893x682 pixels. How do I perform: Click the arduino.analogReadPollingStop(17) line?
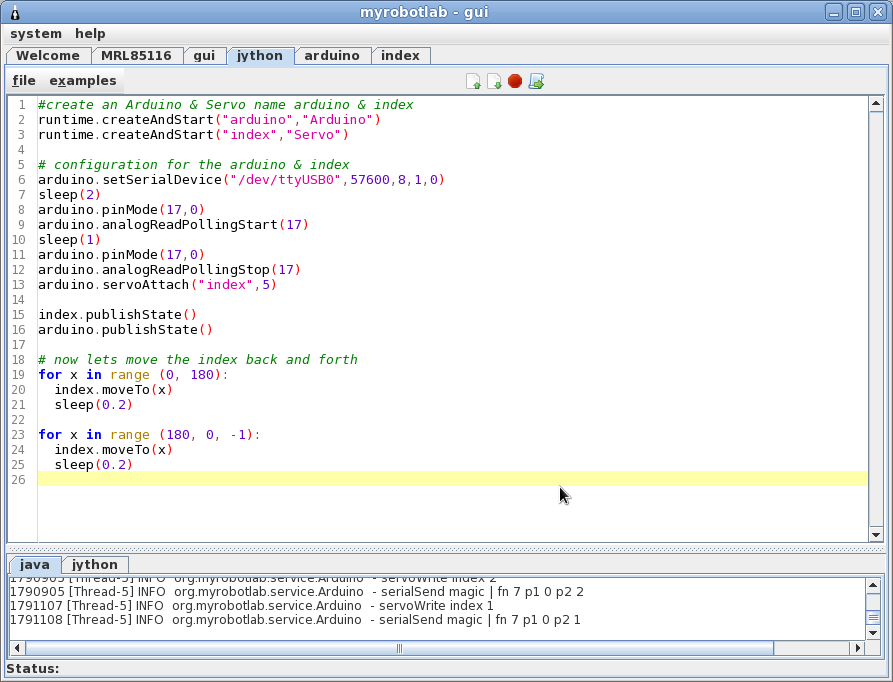coord(169,270)
